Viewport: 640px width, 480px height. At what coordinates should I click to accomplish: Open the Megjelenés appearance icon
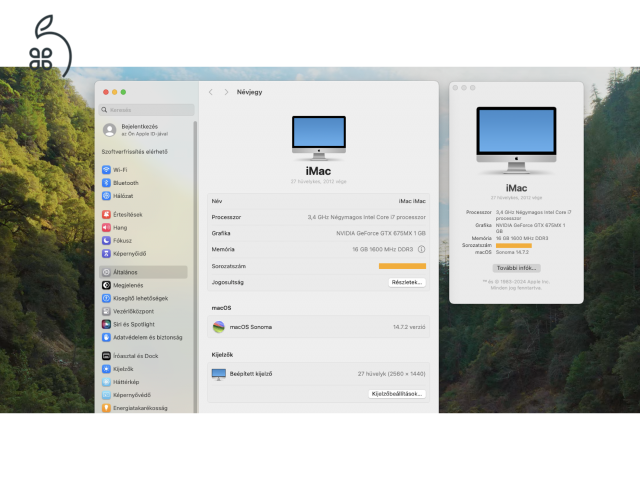point(106,285)
